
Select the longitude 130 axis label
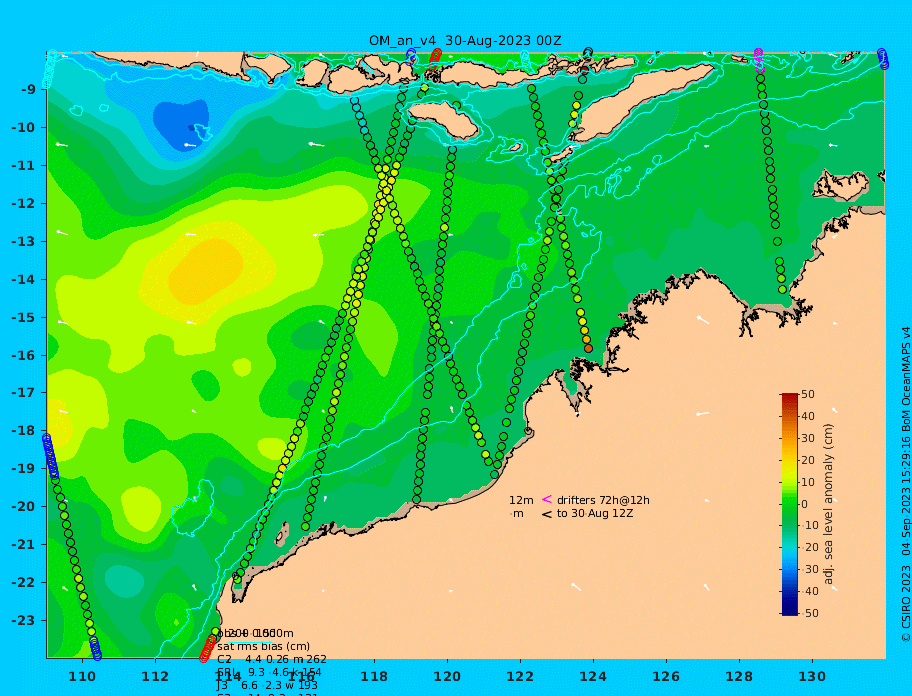coord(812,676)
